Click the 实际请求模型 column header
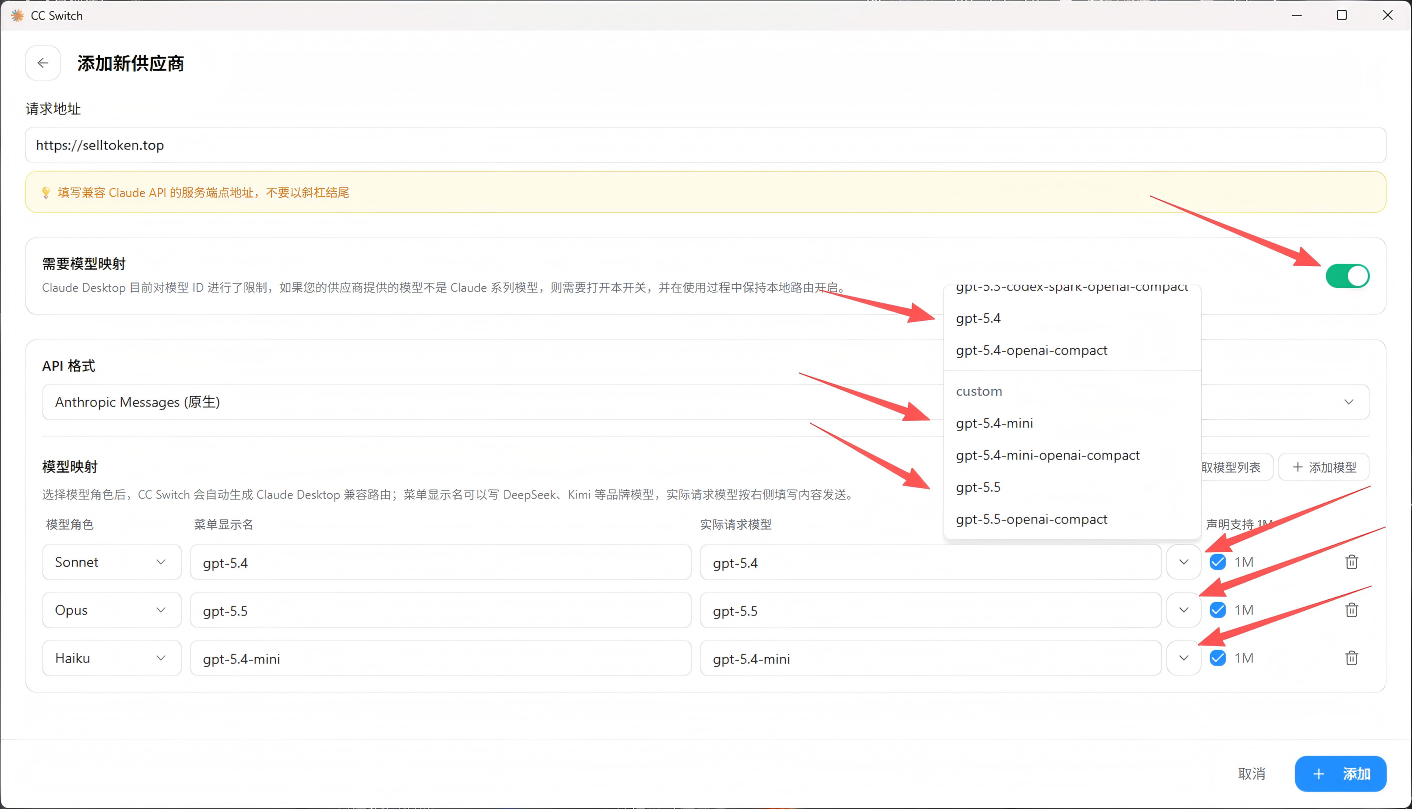 736,524
